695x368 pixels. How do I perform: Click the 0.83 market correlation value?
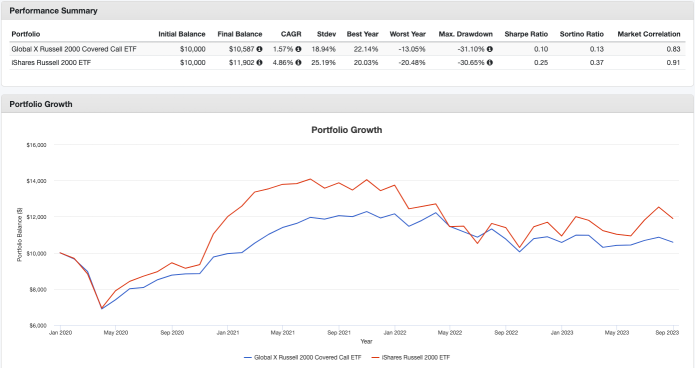point(673,49)
